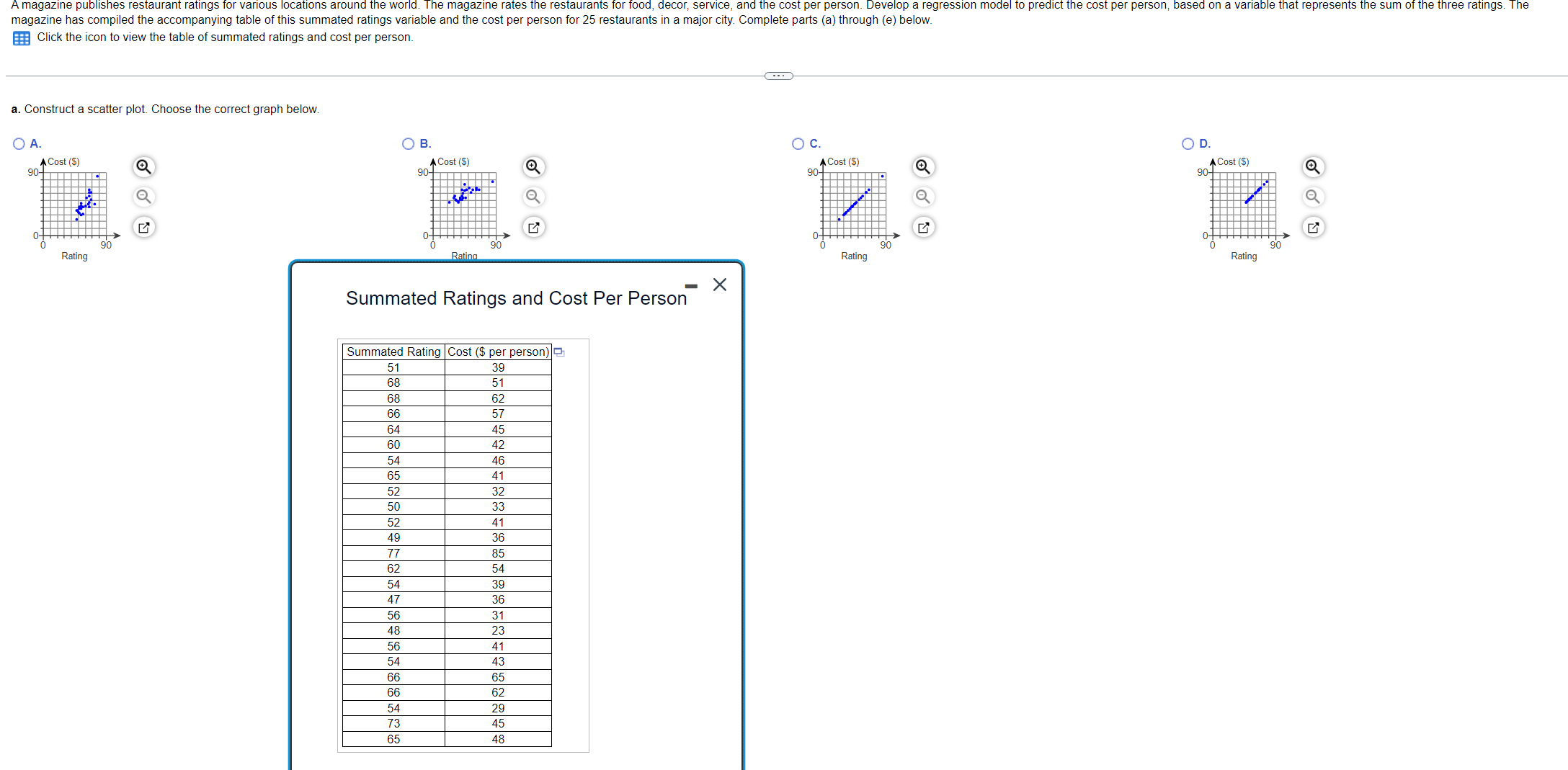The width and height of the screenshot is (1568, 770).
Task: Open graph A in a larger view
Action: (x=143, y=227)
